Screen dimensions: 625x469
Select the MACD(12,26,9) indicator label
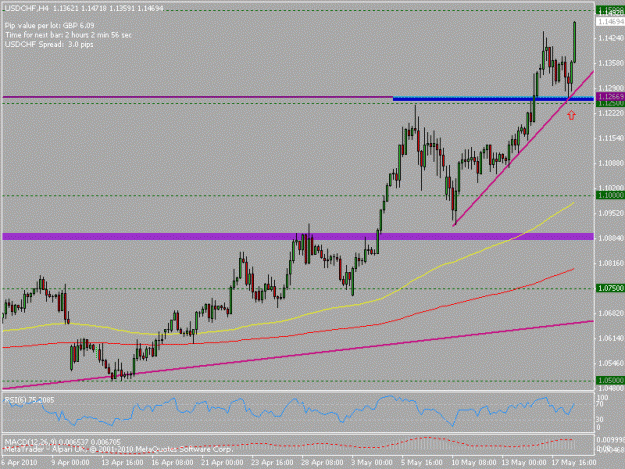62,442
